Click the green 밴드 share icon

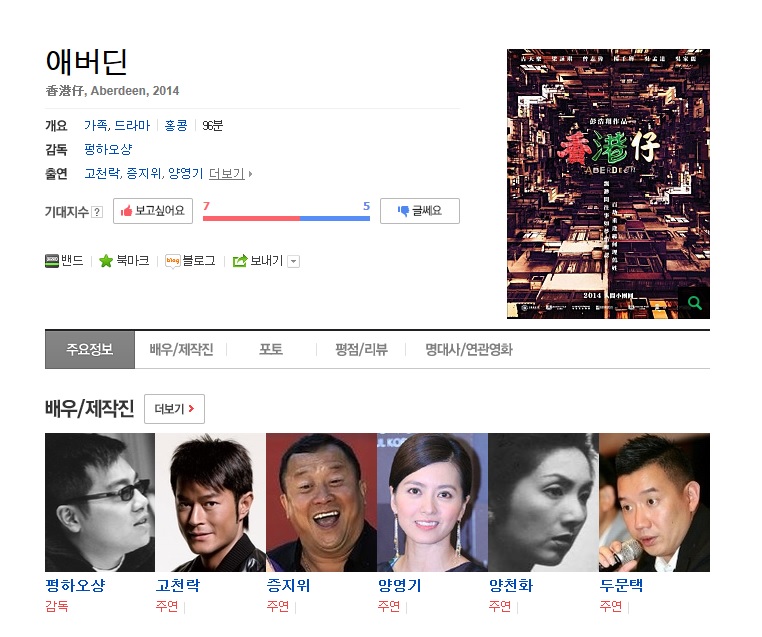click(52, 261)
